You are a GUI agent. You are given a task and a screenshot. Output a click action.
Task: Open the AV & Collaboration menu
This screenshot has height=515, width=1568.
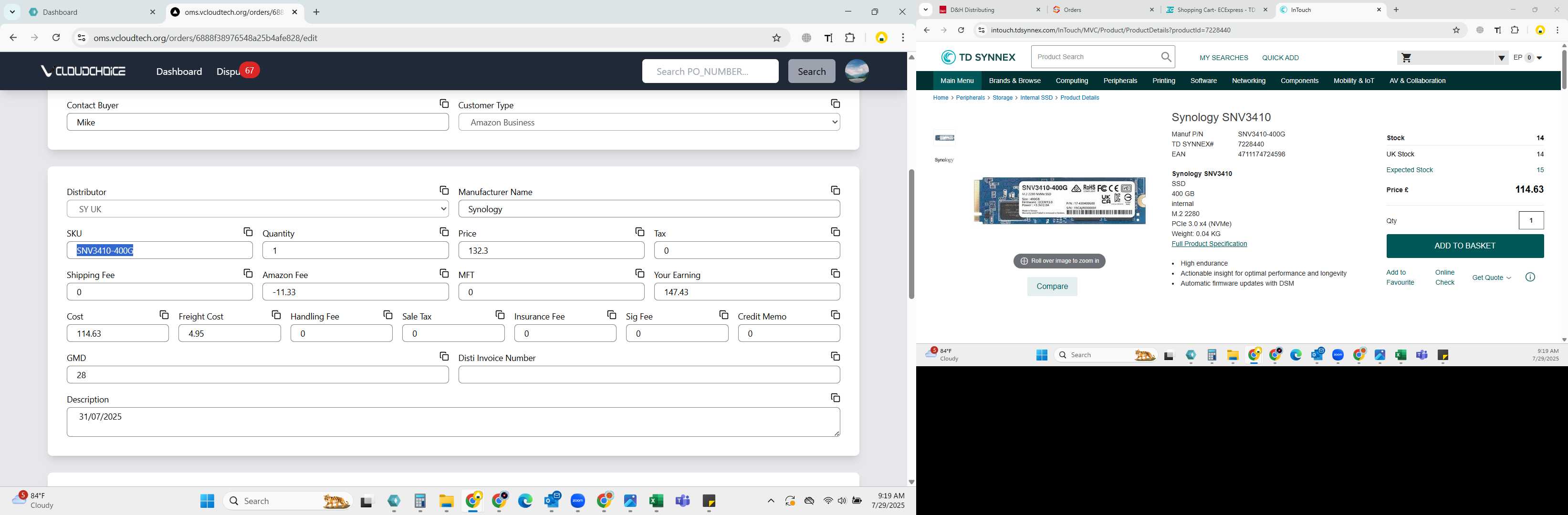pos(1417,81)
